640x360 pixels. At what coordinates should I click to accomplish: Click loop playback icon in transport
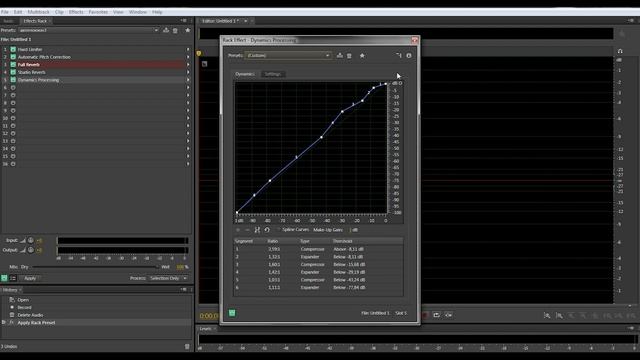coord(436,315)
